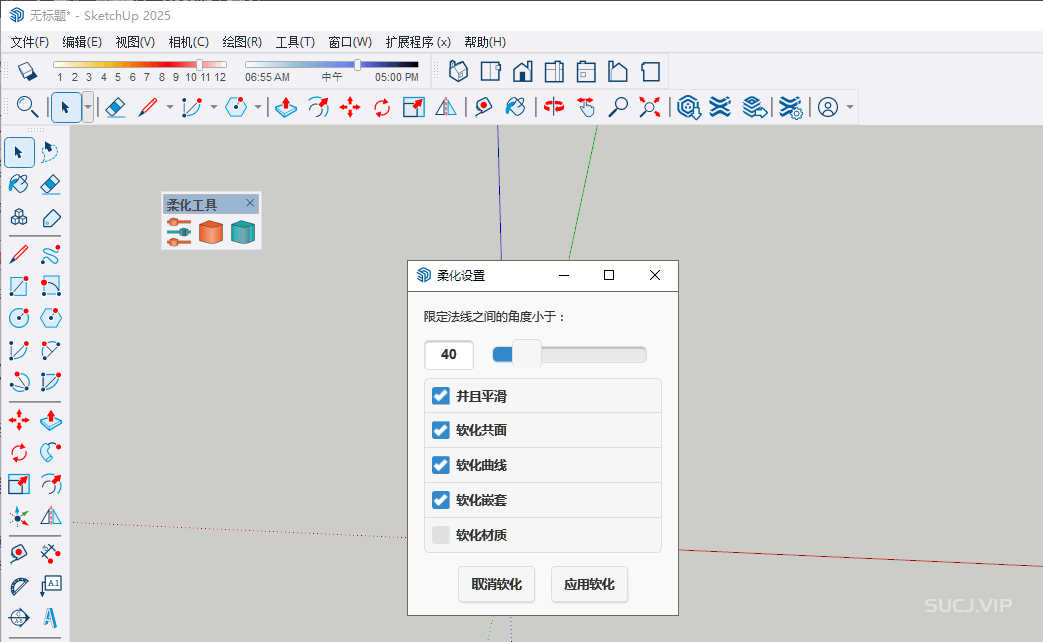
Task: Click the orange cube icon in 柔化工具
Action: point(210,233)
